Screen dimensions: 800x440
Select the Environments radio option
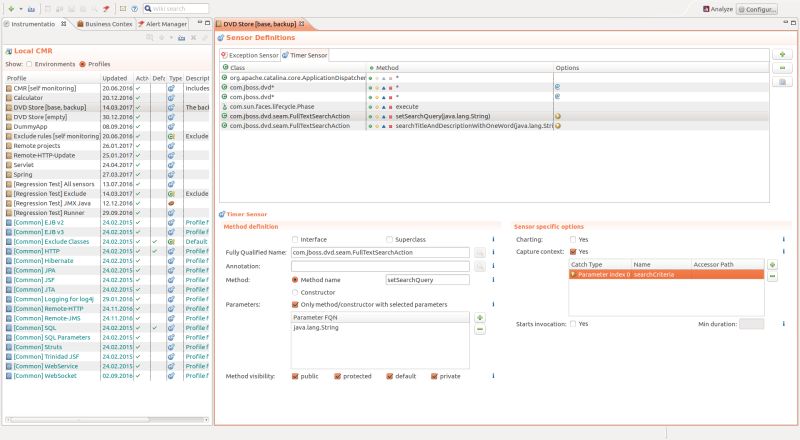tap(29, 64)
